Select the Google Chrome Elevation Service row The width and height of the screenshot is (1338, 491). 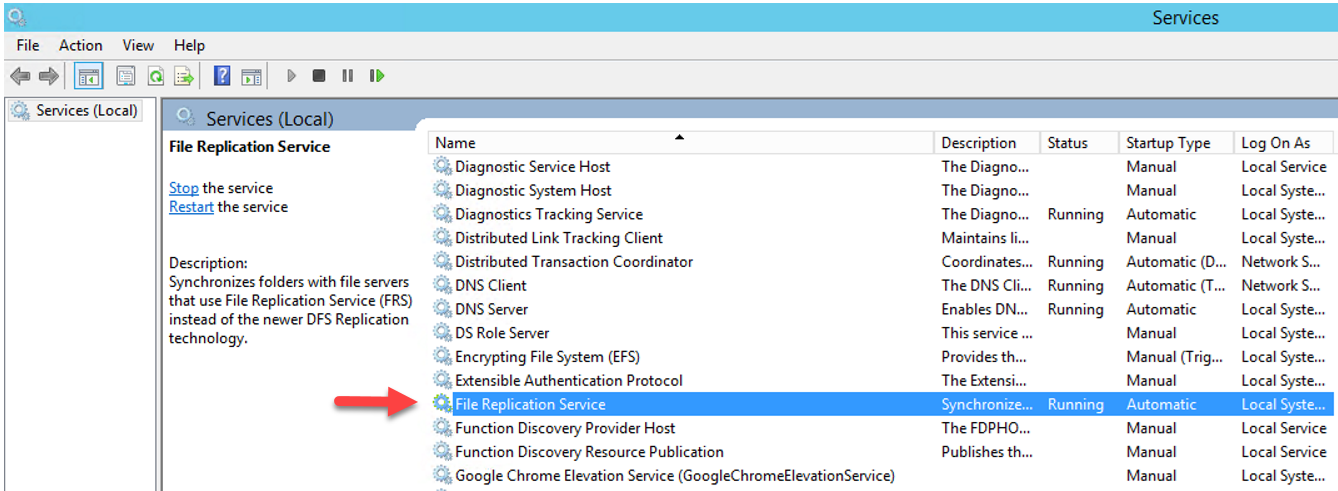881,475
